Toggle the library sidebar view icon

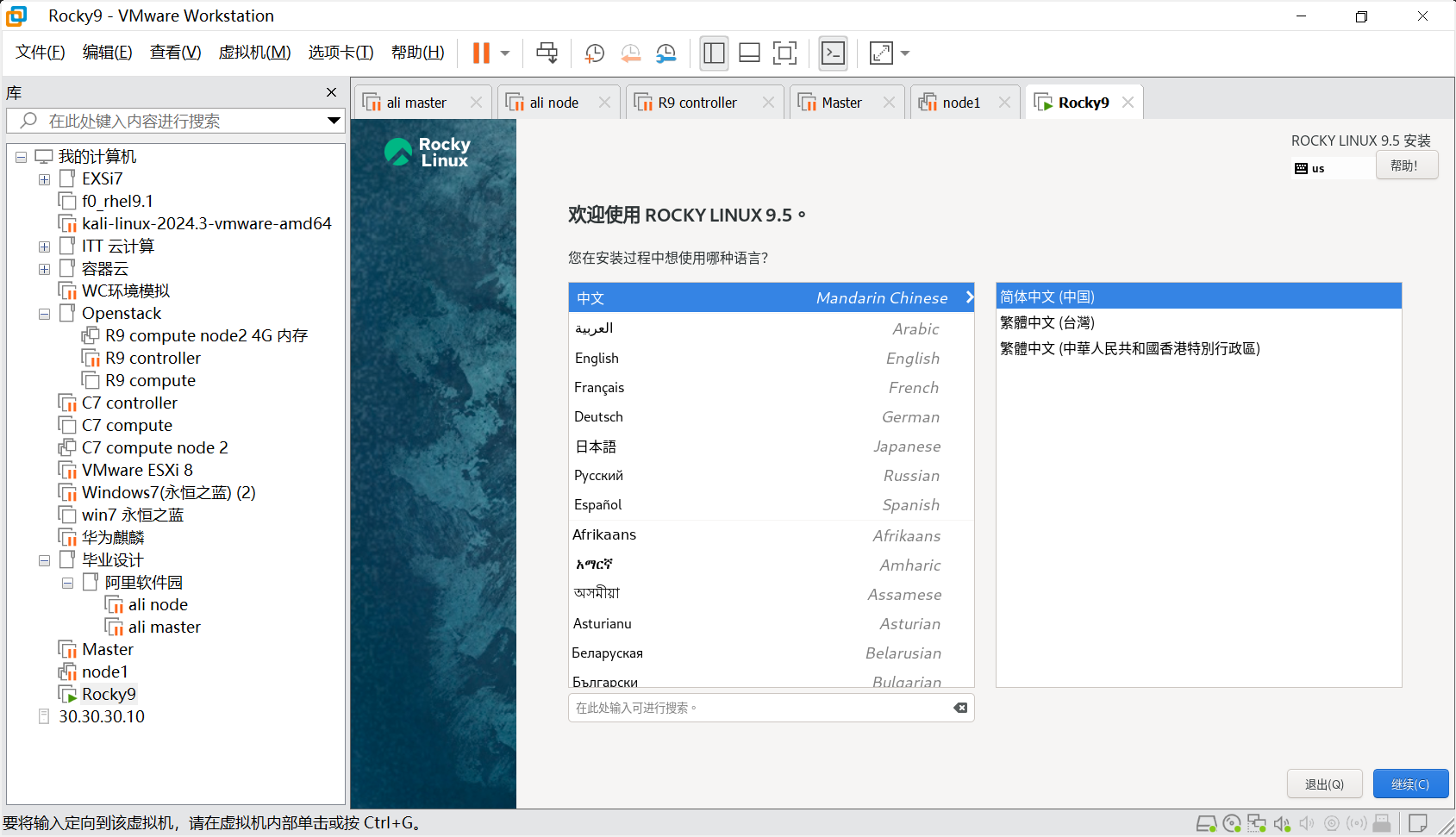tap(714, 53)
